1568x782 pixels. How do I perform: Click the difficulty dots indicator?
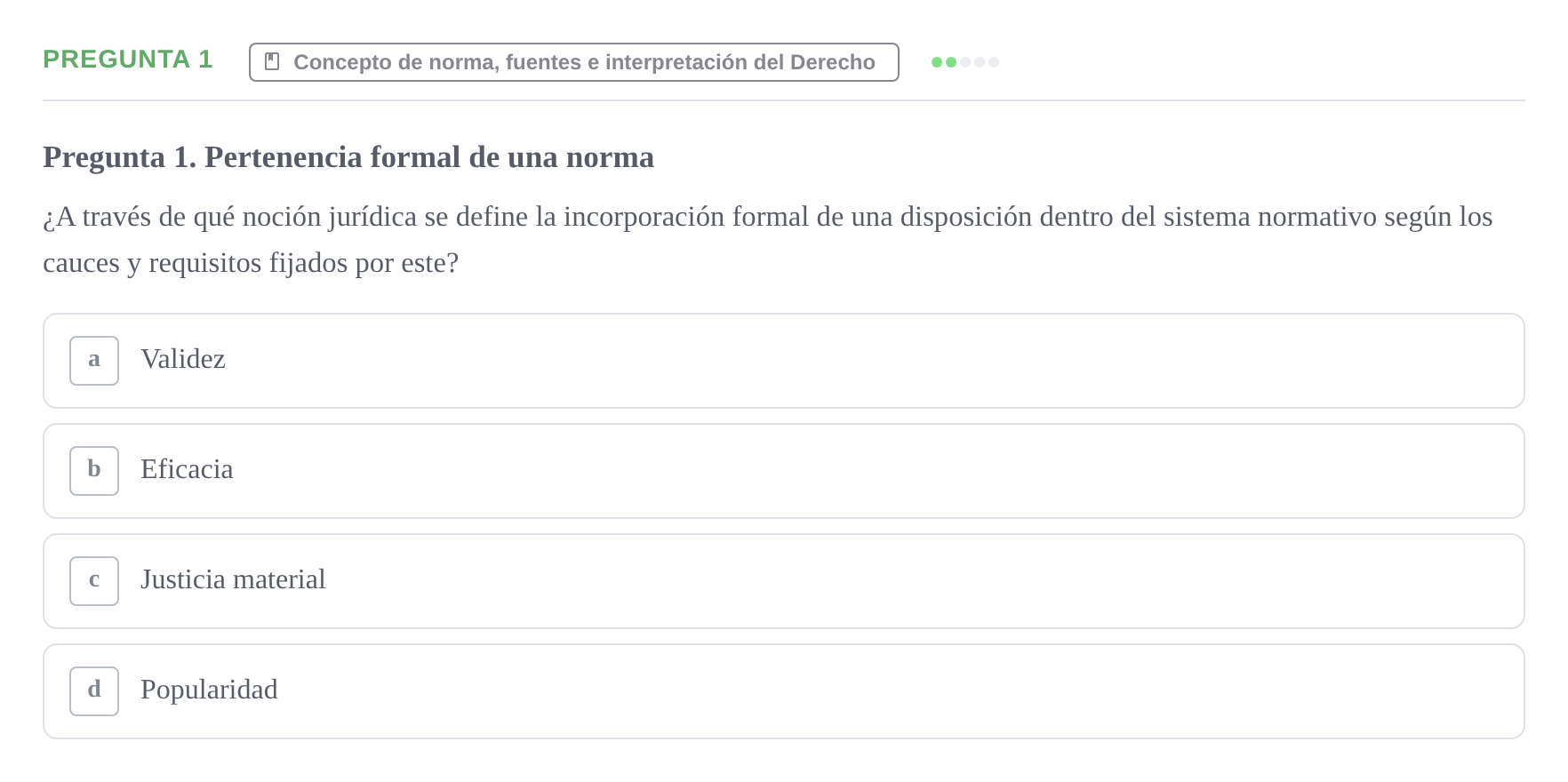[964, 62]
